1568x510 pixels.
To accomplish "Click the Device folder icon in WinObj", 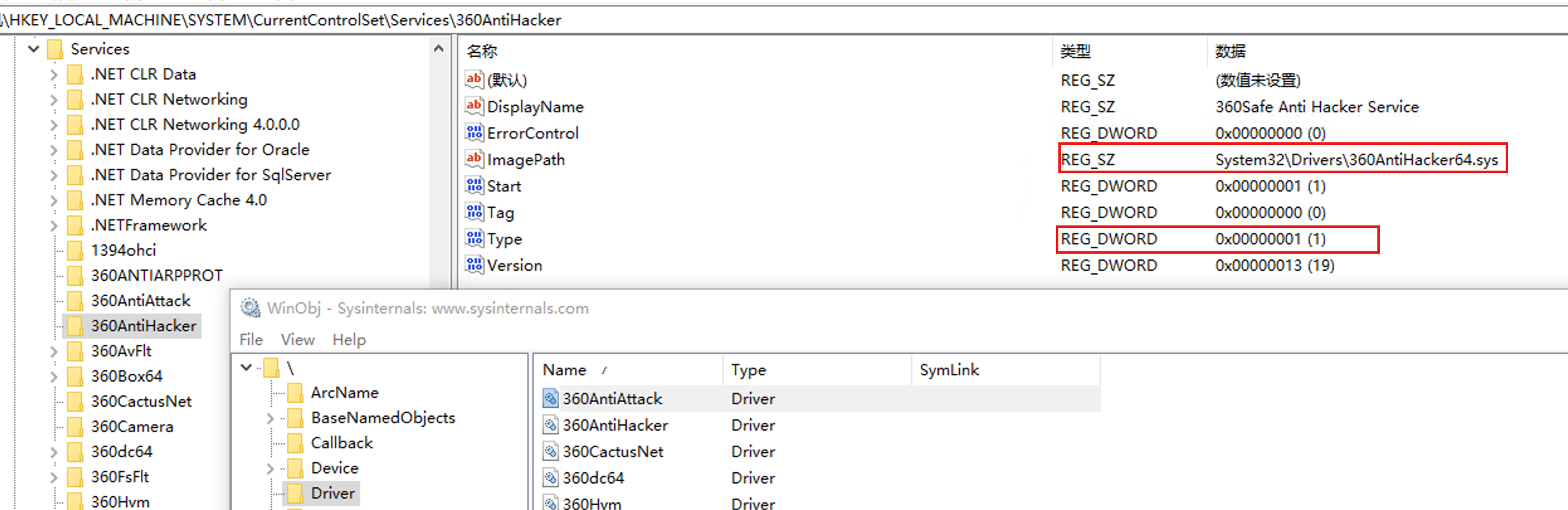I will [295, 468].
